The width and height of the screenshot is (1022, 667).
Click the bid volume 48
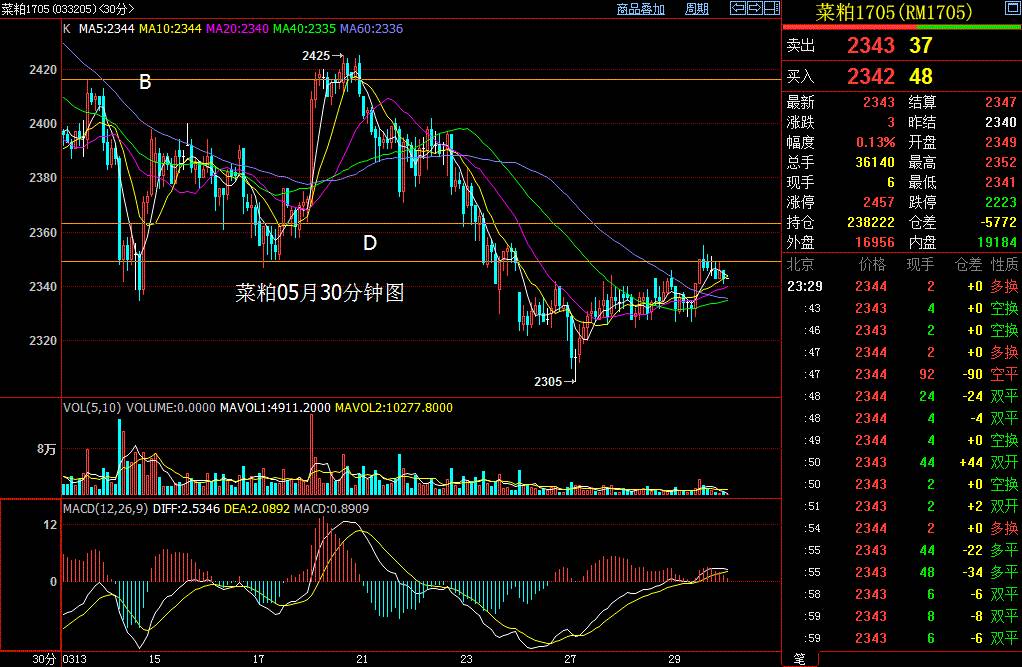pos(921,76)
